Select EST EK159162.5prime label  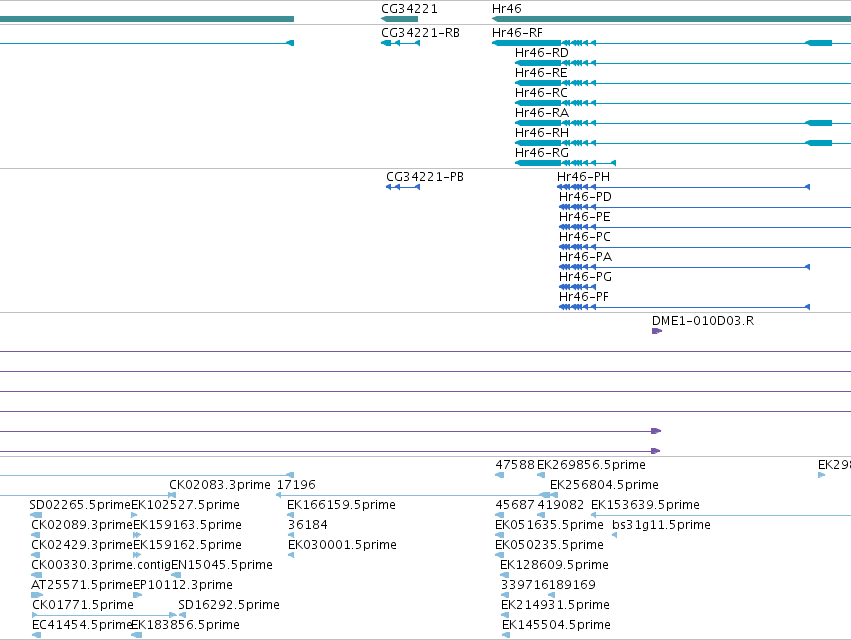pyautogui.click(x=187, y=545)
